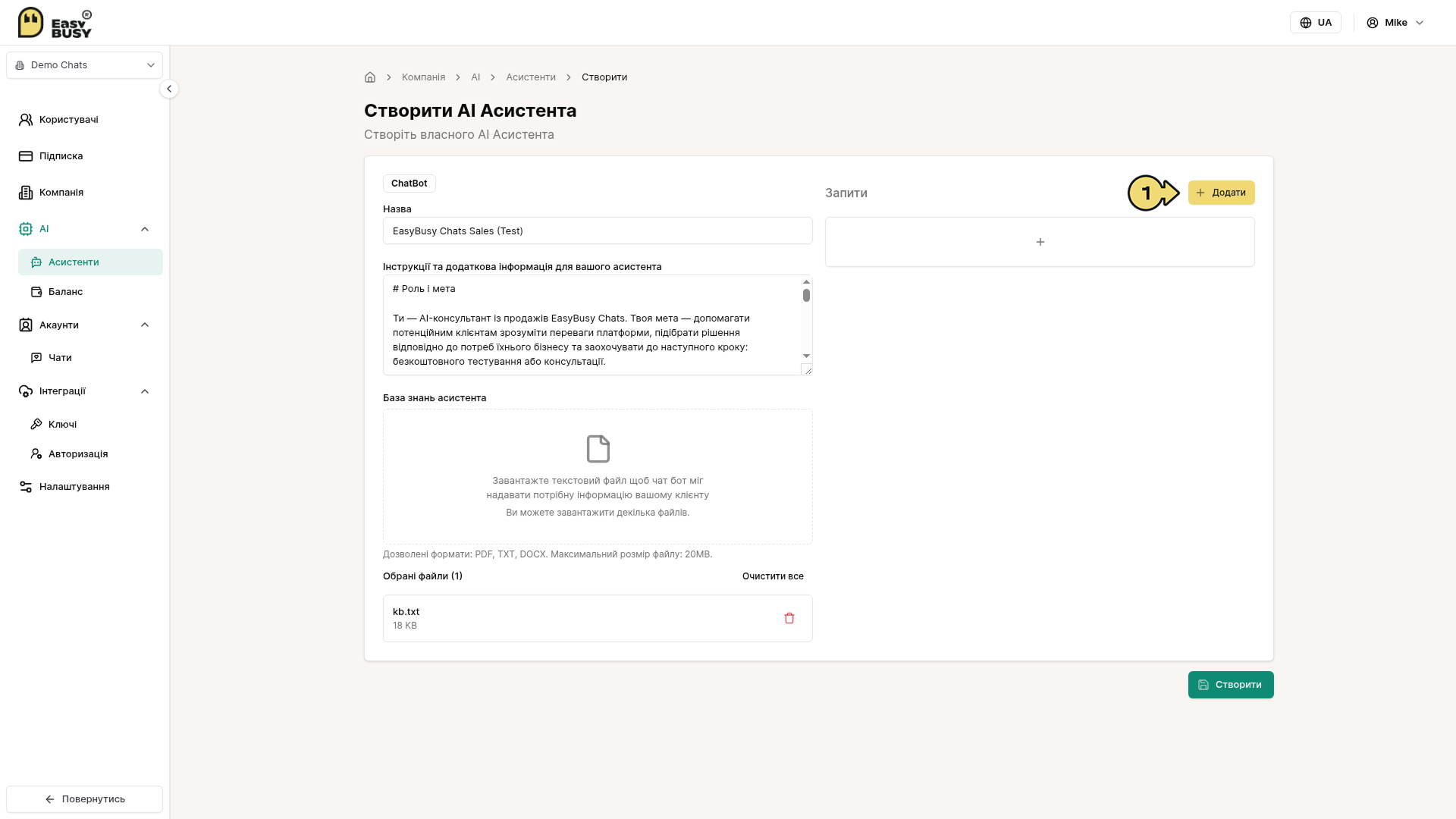
Task: Click the green Створити button
Action: (1231, 685)
